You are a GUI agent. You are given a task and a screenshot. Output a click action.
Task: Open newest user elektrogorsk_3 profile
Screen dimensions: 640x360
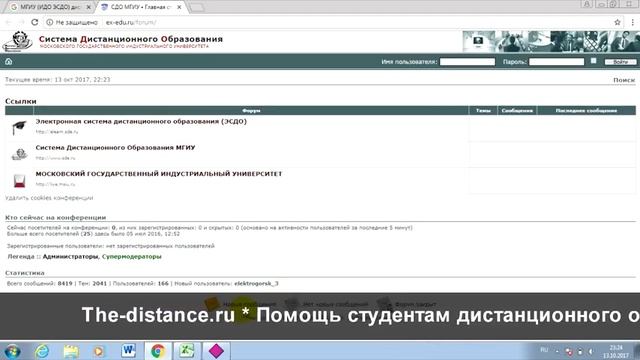[x=256, y=283]
